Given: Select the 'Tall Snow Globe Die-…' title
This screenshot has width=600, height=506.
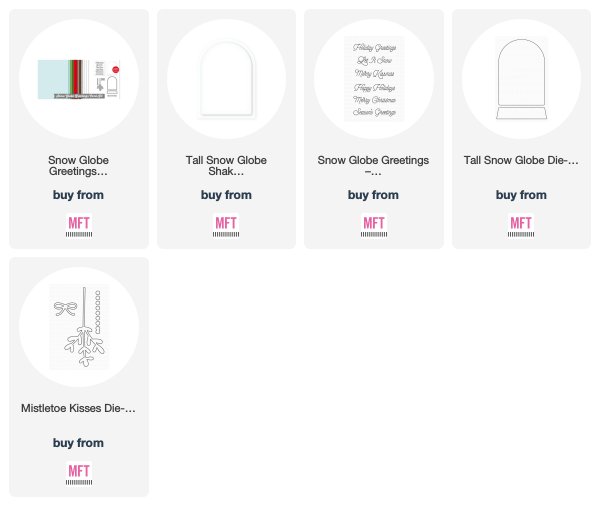Looking at the screenshot, I should (521, 160).
